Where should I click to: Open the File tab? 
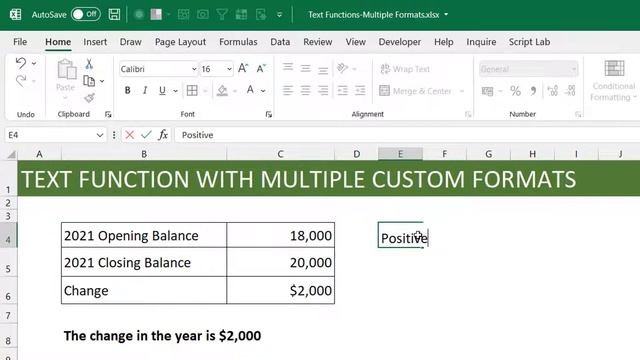pos(20,42)
